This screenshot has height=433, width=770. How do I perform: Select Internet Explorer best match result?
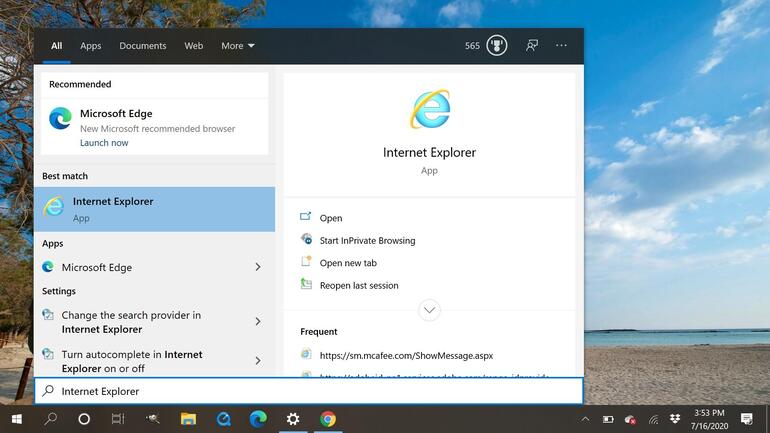click(155, 209)
